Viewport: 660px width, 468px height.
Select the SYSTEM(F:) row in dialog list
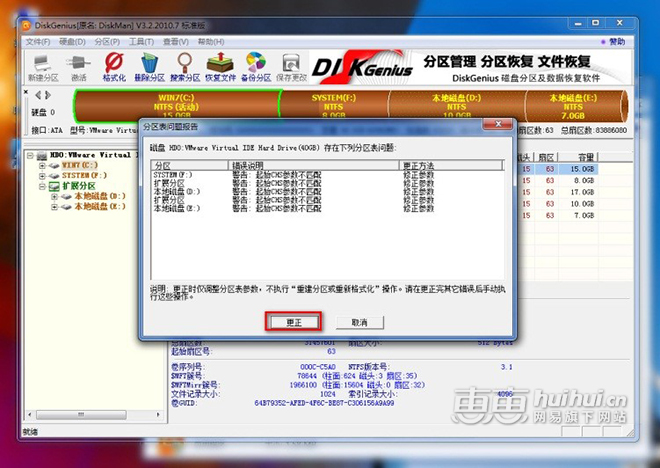[x=327, y=175]
